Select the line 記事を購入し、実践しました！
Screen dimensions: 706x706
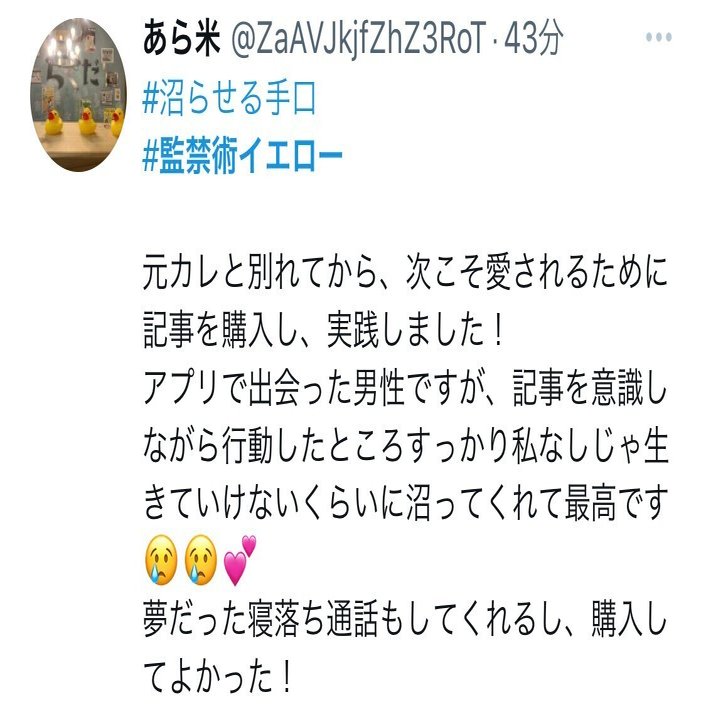click(x=323, y=330)
